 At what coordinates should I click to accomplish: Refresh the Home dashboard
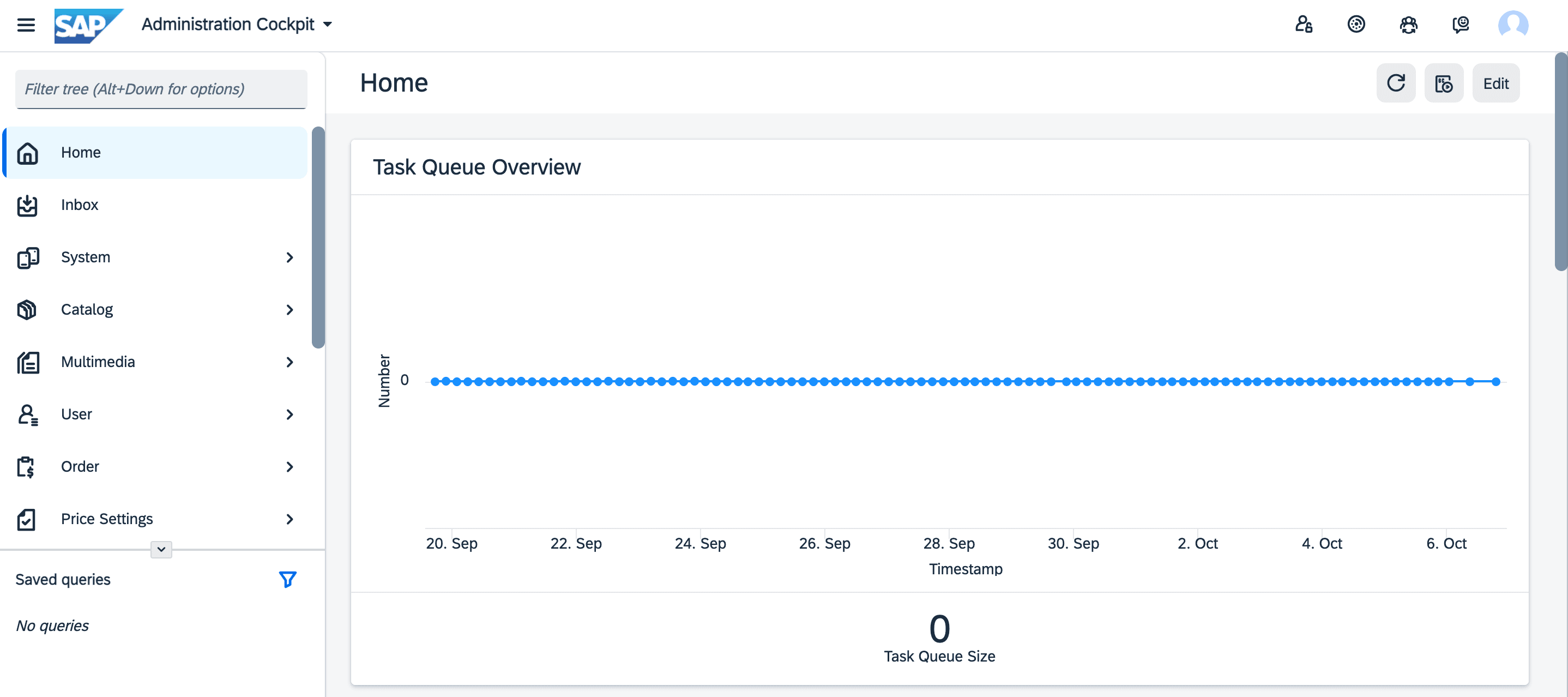[x=1396, y=83]
